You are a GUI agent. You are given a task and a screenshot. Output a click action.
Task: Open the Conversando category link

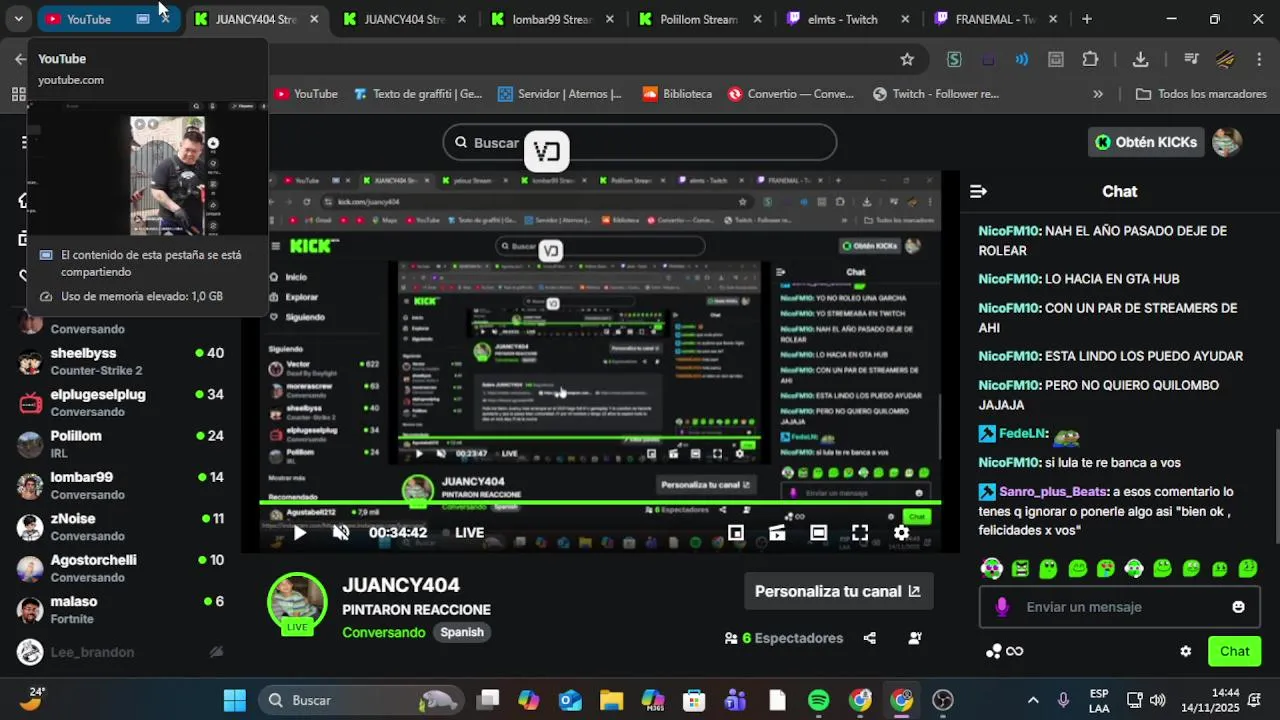[x=384, y=633]
